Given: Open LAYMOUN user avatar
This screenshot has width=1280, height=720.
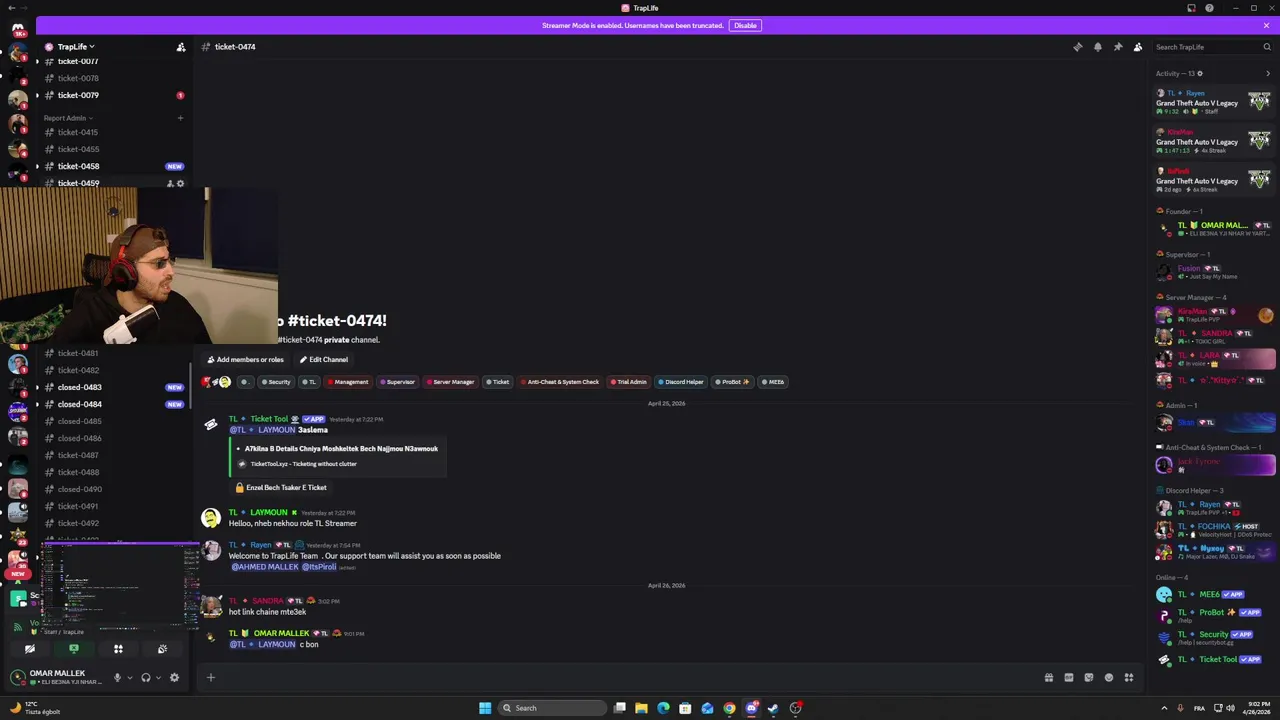Looking at the screenshot, I should coord(210,517).
